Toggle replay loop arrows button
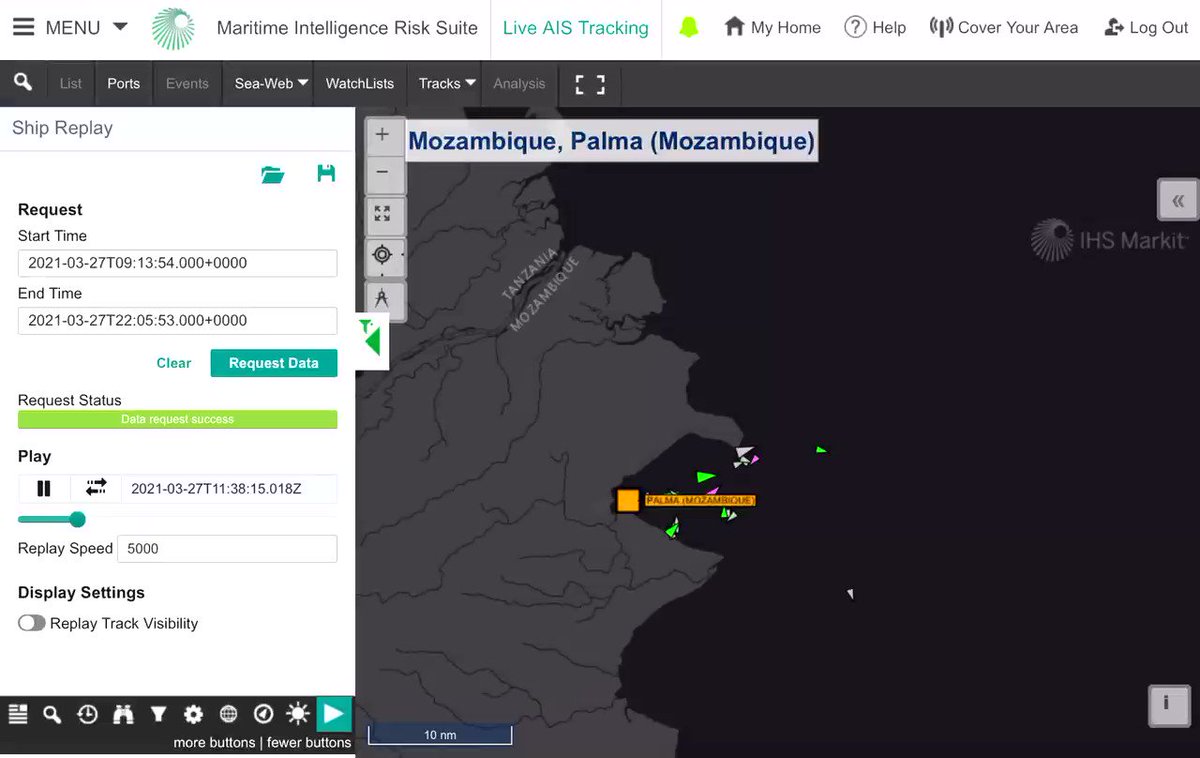 pyautogui.click(x=96, y=488)
